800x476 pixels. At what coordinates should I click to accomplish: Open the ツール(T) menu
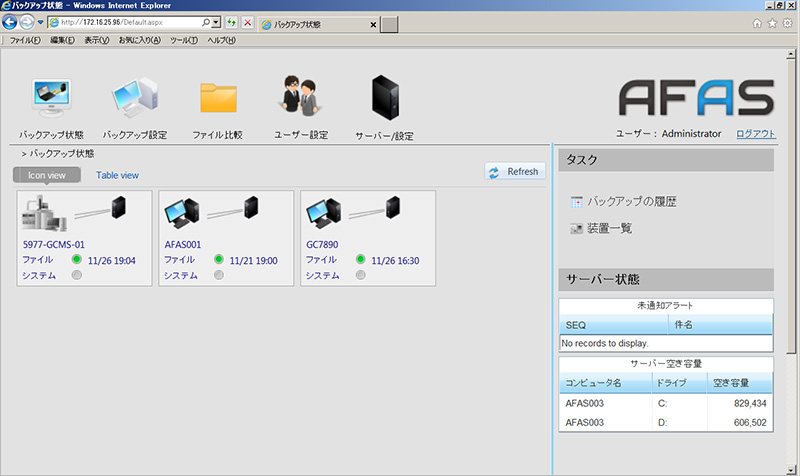[184, 40]
